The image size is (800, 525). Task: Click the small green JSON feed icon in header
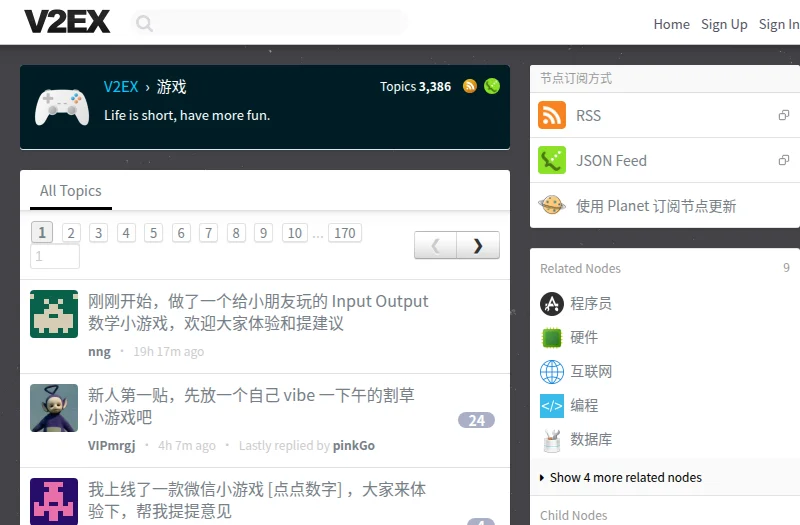492,86
